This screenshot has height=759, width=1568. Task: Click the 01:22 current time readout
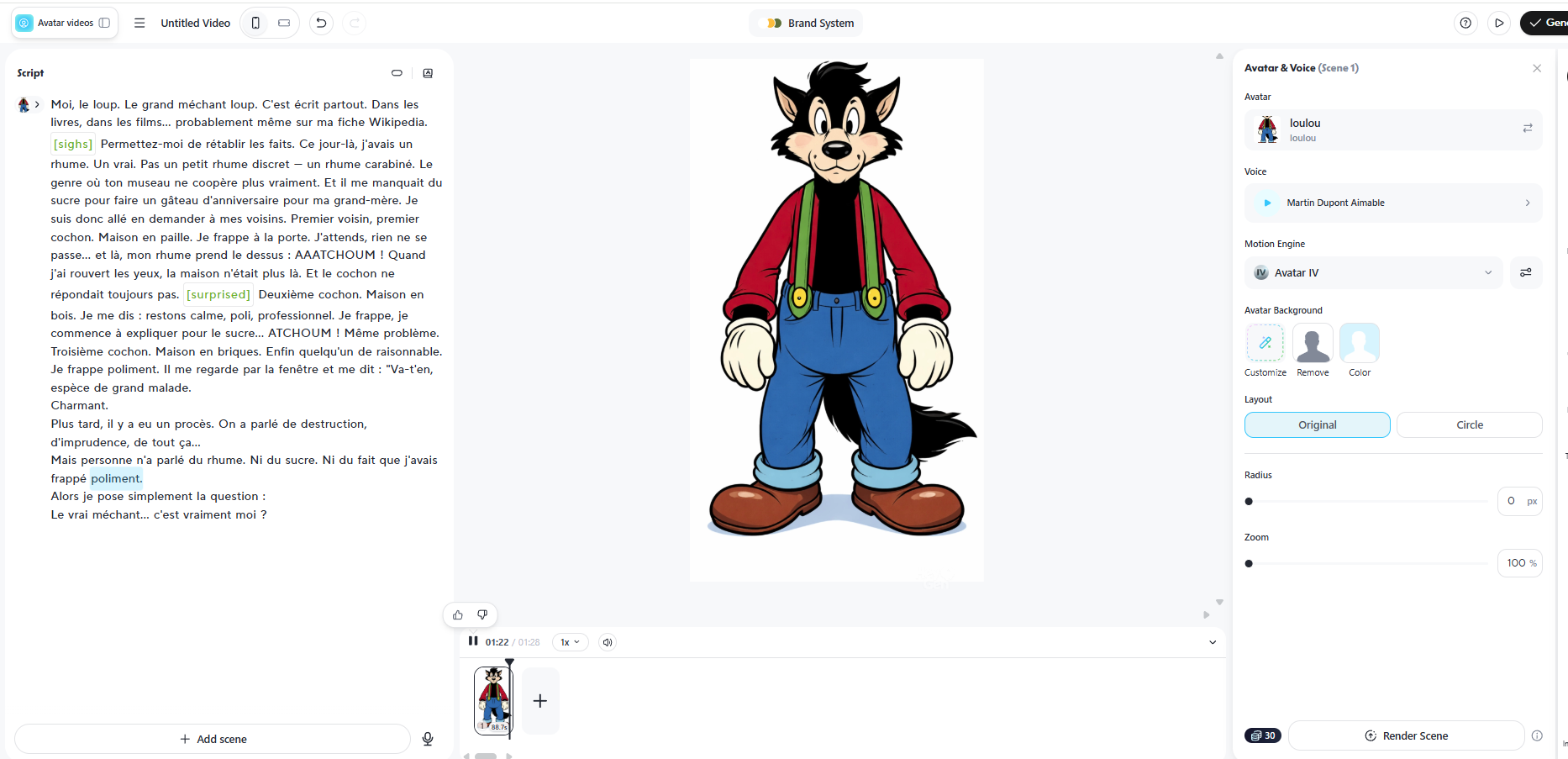(x=497, y=642)
